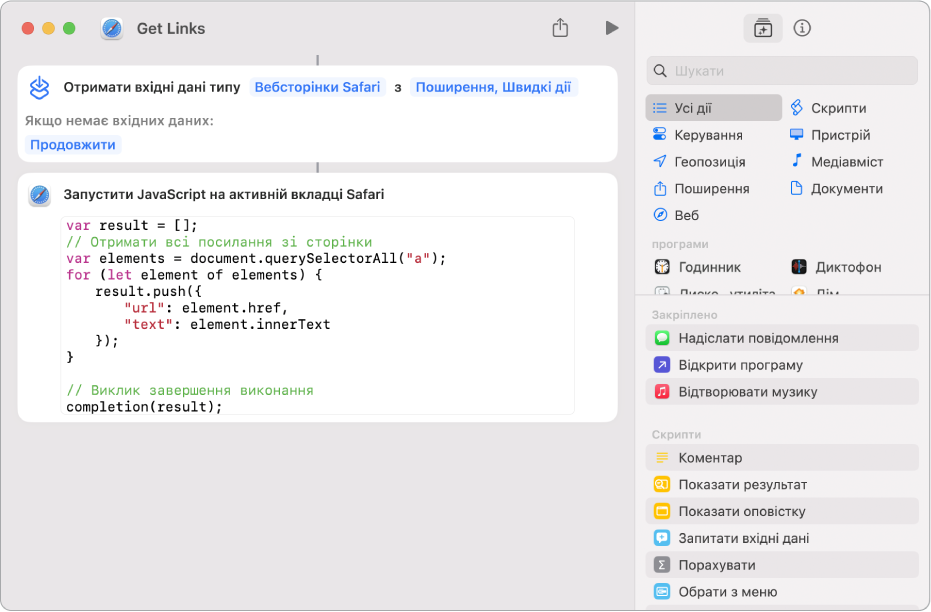Click the completion(result); code line
Screen dimensions: 931x612
tap(144, 407)
